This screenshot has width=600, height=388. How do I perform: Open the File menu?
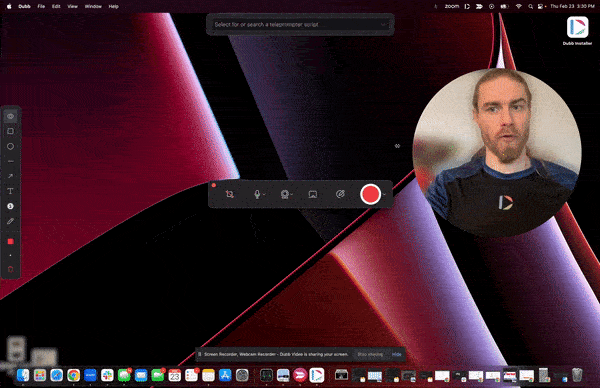click(x=41, y=6)
